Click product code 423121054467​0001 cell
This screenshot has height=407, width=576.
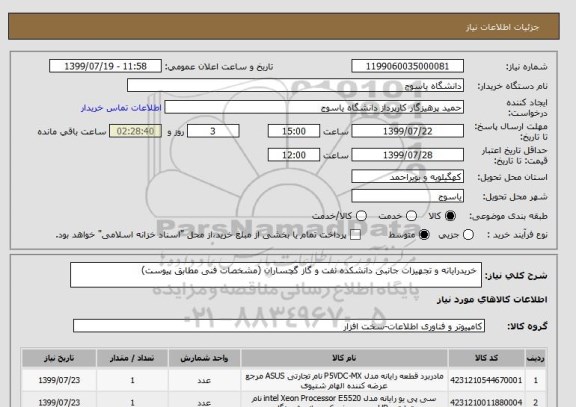point(486,381)
